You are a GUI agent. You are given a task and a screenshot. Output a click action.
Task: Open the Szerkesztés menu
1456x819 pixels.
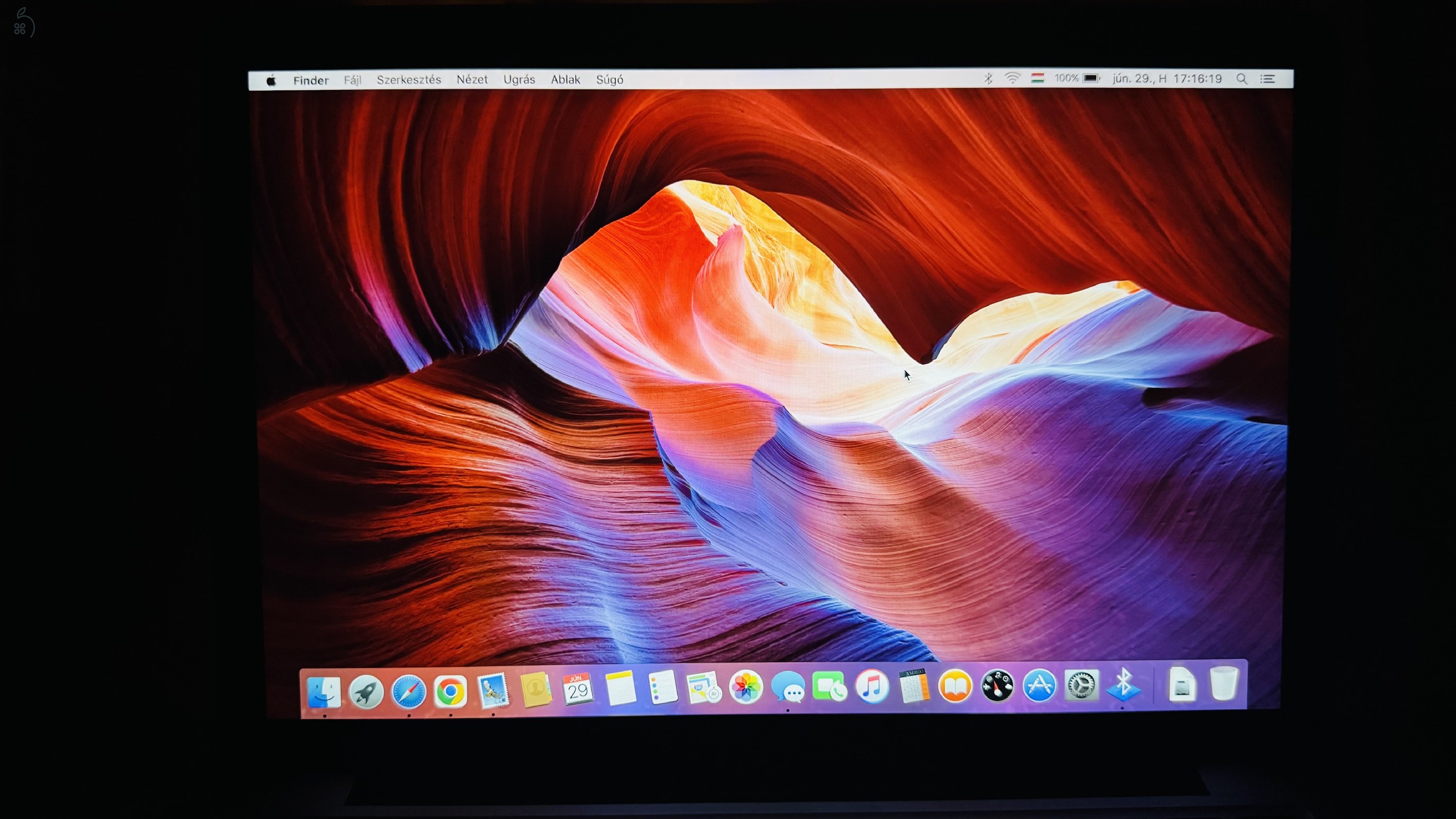[x=409, y=80]
